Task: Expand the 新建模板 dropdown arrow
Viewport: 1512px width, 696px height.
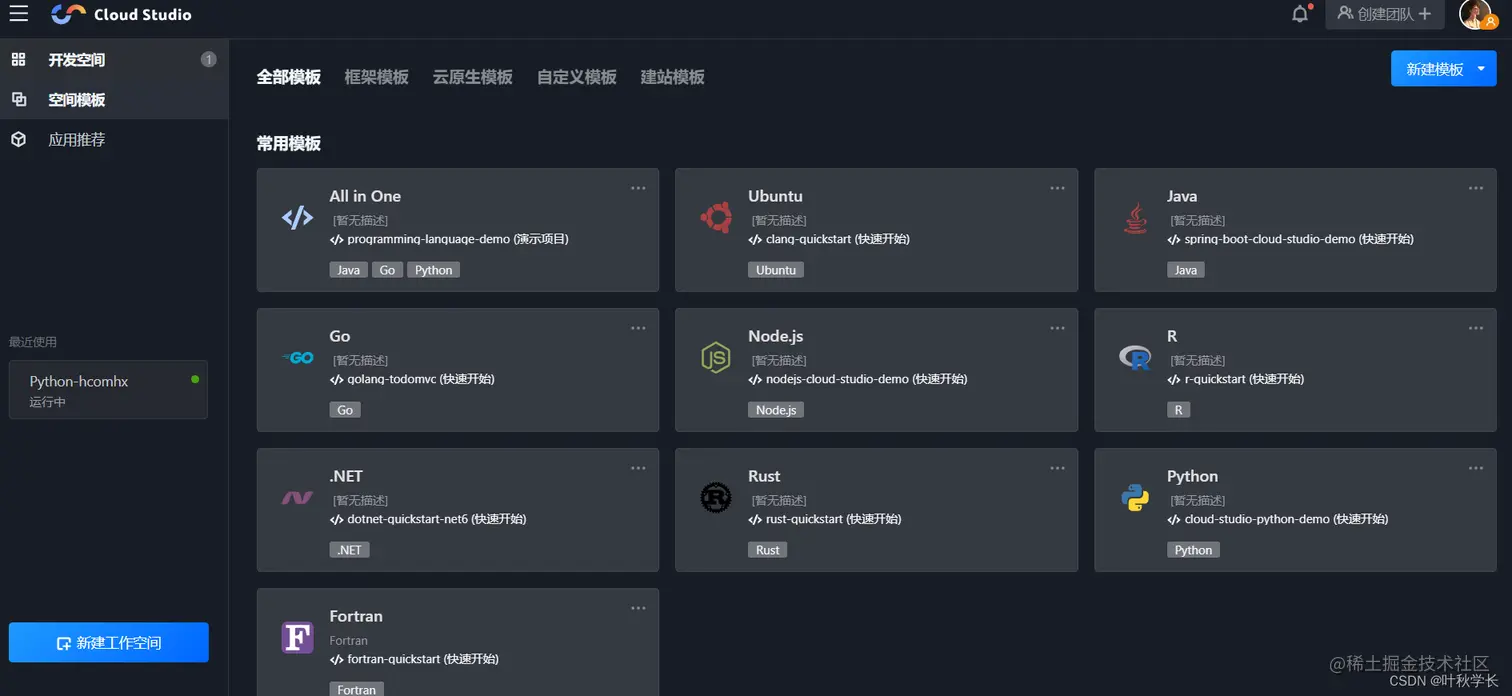Action: click(x=1481, y=69)
